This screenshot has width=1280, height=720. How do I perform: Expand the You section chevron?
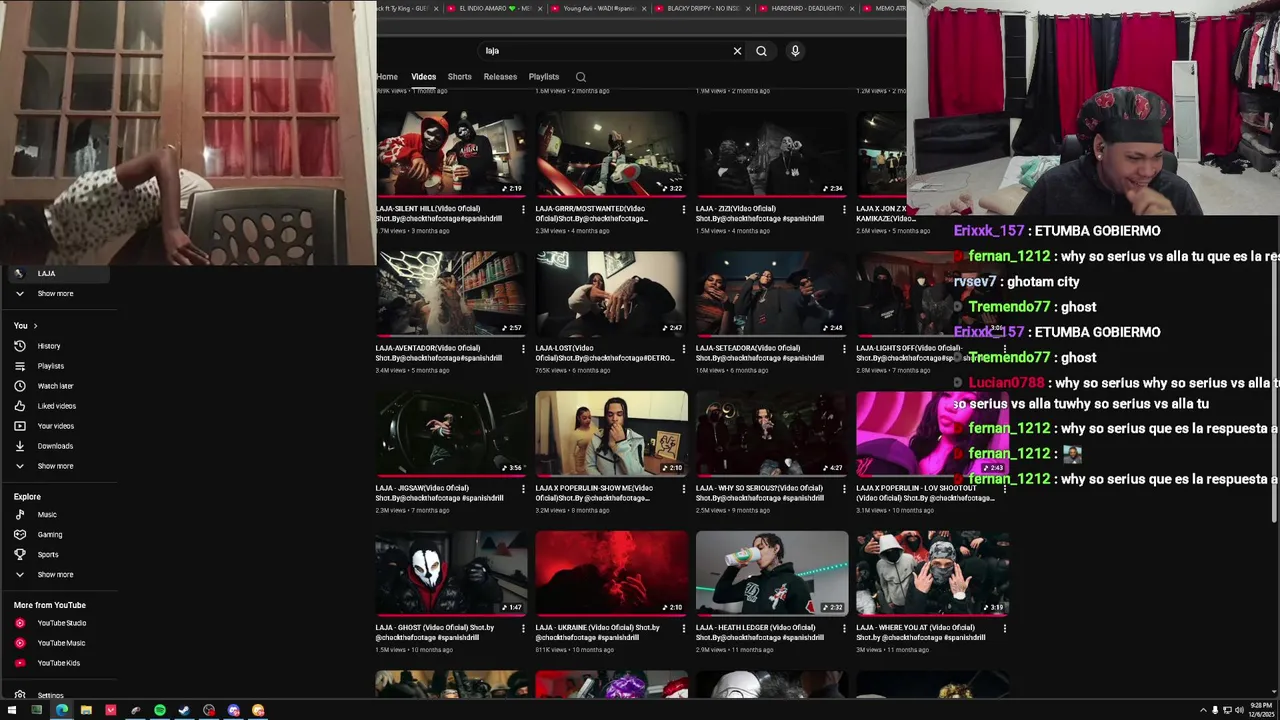pyautogui.click(x=35, y=326)
